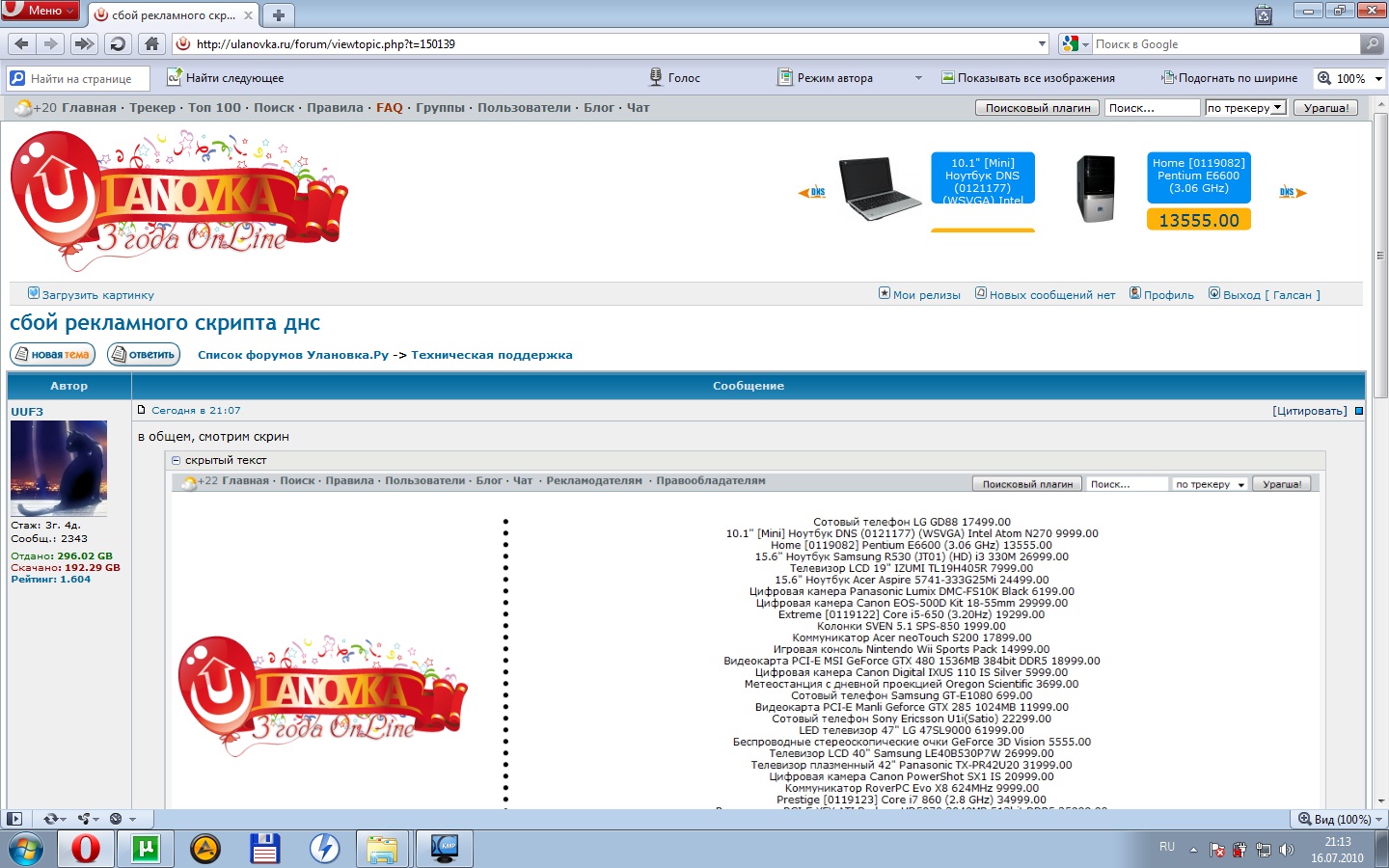Run the Google search with the magnifier button

(x=1372, y=43)
